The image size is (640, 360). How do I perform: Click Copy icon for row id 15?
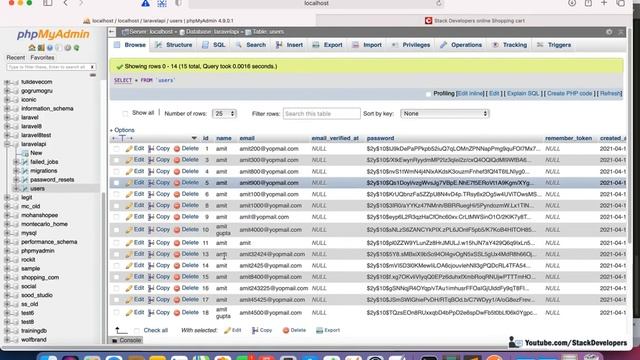coord(151,277)
